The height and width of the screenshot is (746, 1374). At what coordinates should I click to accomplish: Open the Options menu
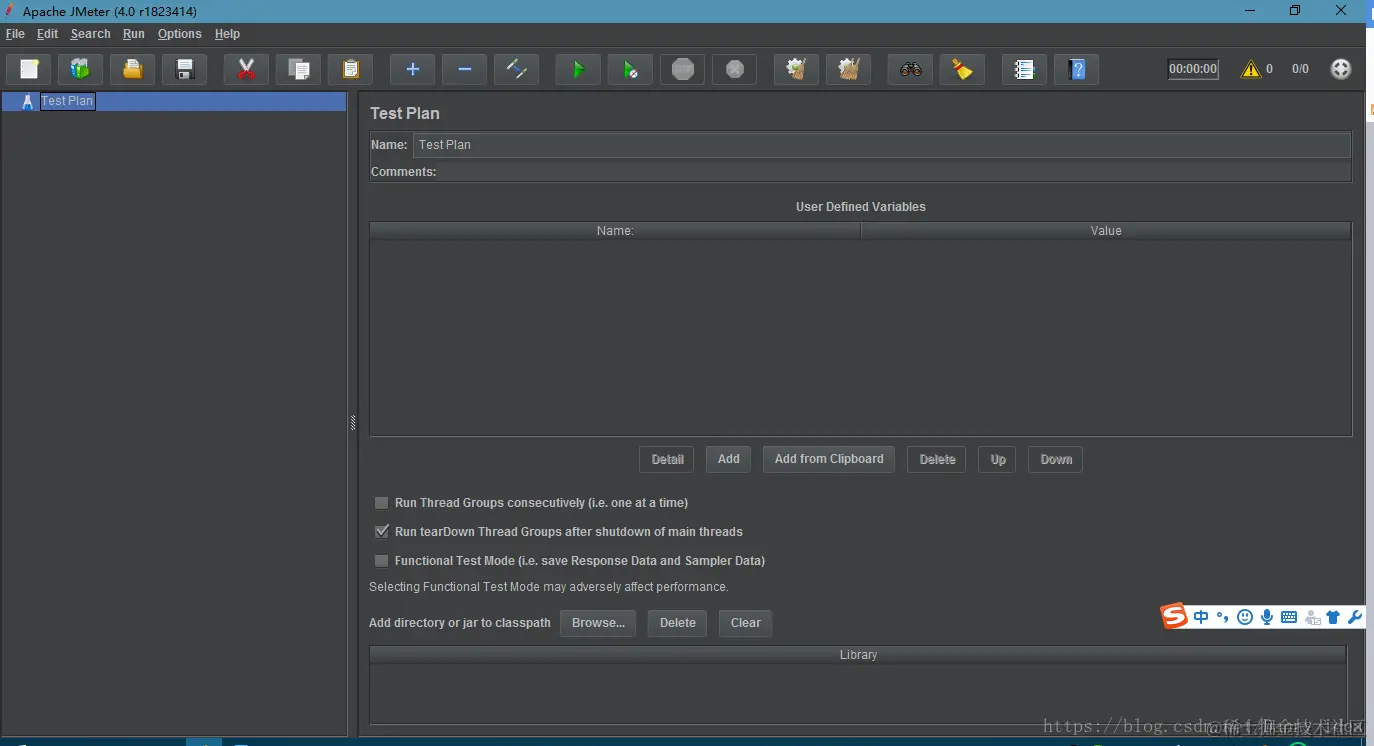[x=180, y=34]
